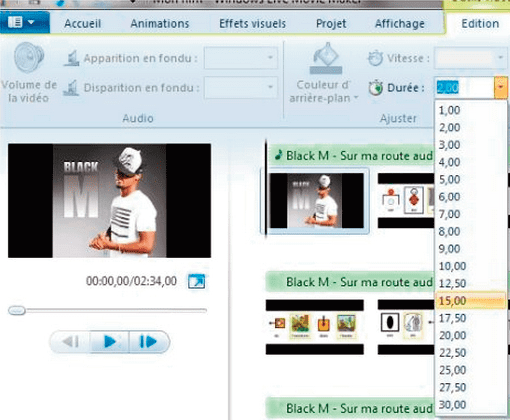Choose 22,50 in the duration list
Image resolution: width=510 pixels, height=420 pixels.
point(471,353)
